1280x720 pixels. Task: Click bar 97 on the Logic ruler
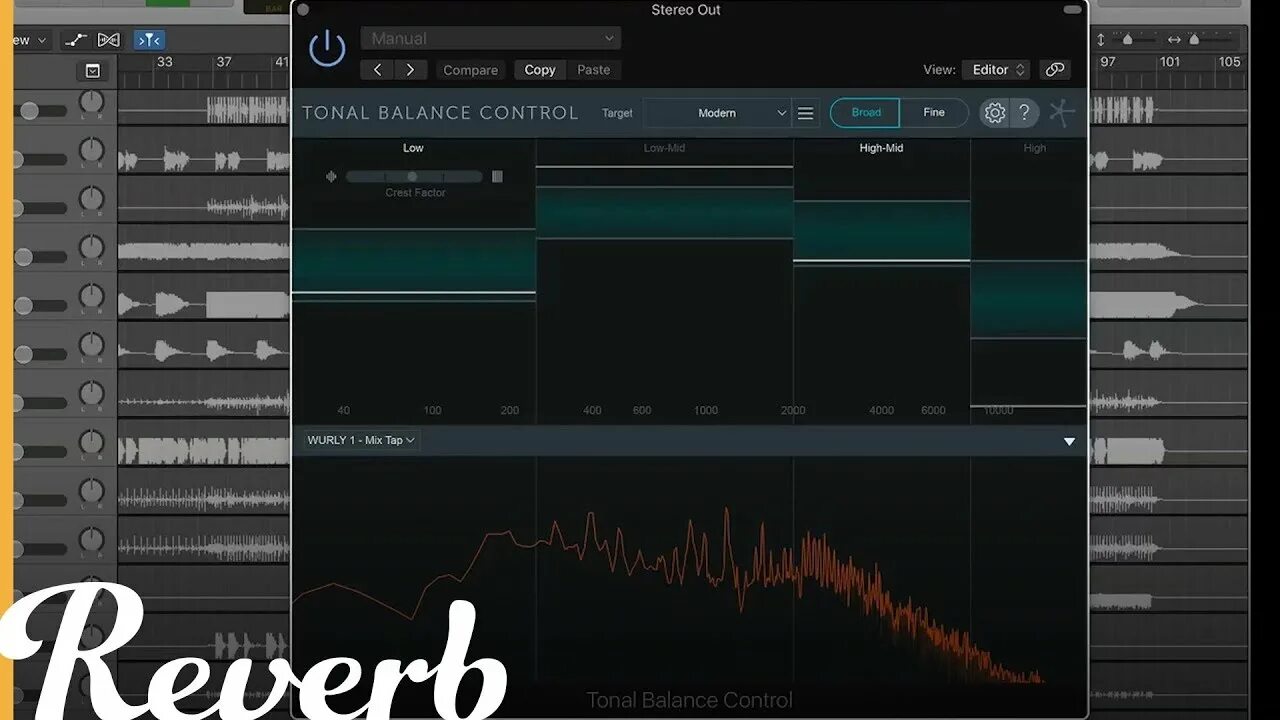click(x=1108, y=62)
